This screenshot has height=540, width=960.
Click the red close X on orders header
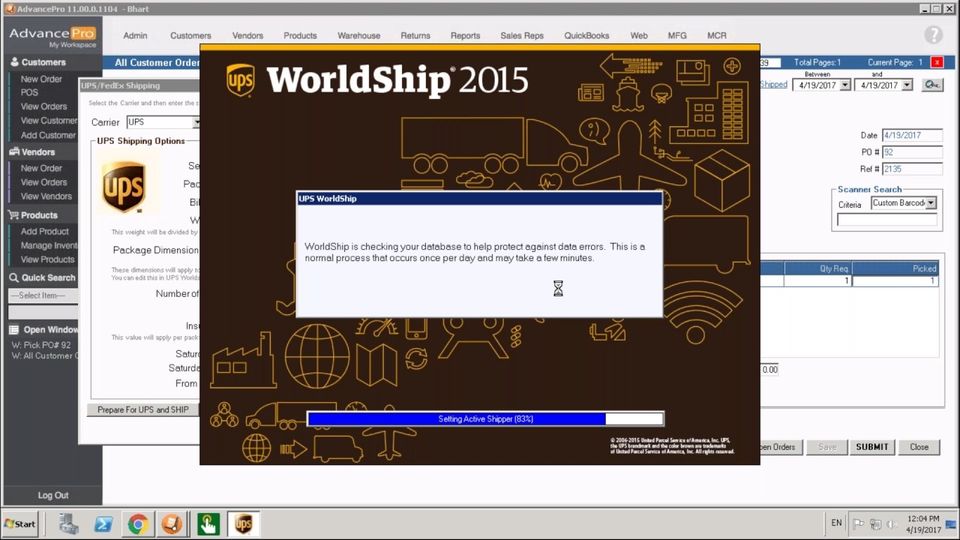[937, 62]
